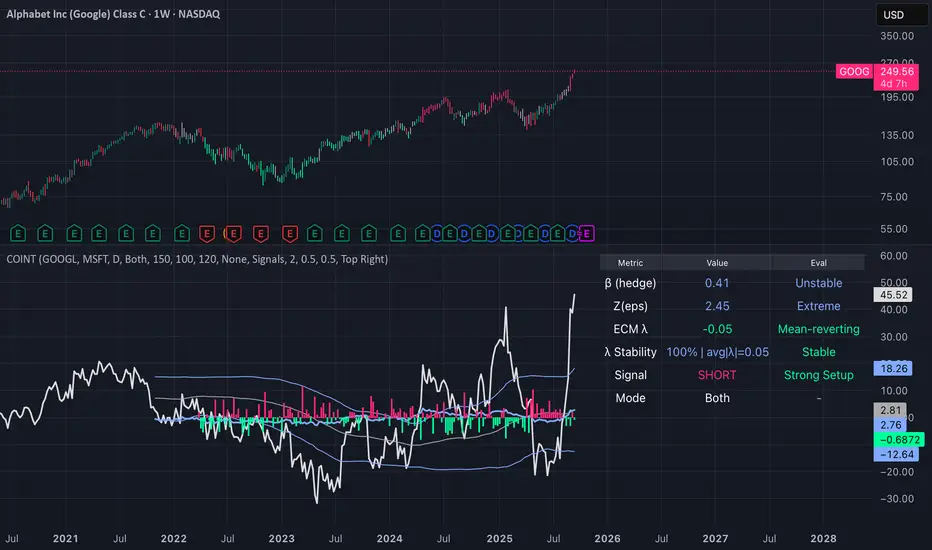Click the leftmost green E earnings marker
932x550 pixels.
[x=18, y=234]
